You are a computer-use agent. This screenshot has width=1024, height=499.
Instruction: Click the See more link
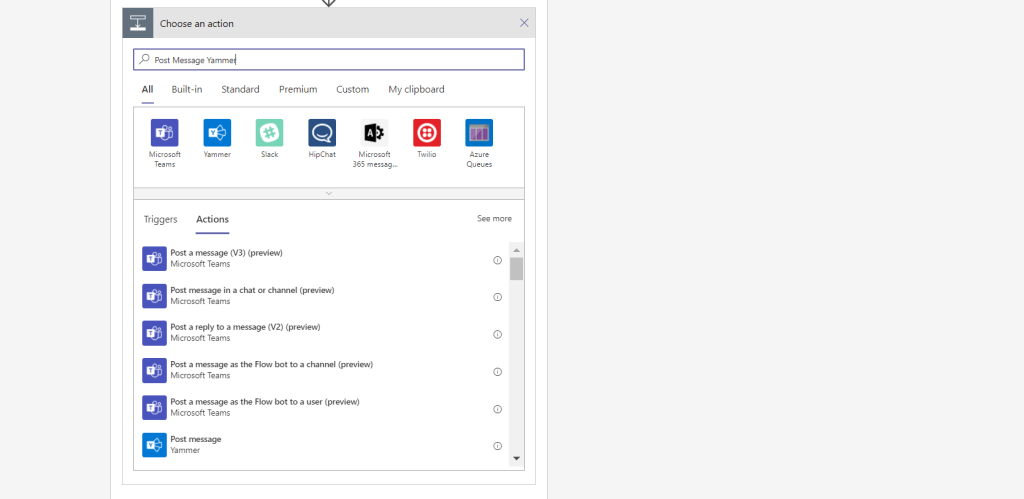[x=494, y=219]
